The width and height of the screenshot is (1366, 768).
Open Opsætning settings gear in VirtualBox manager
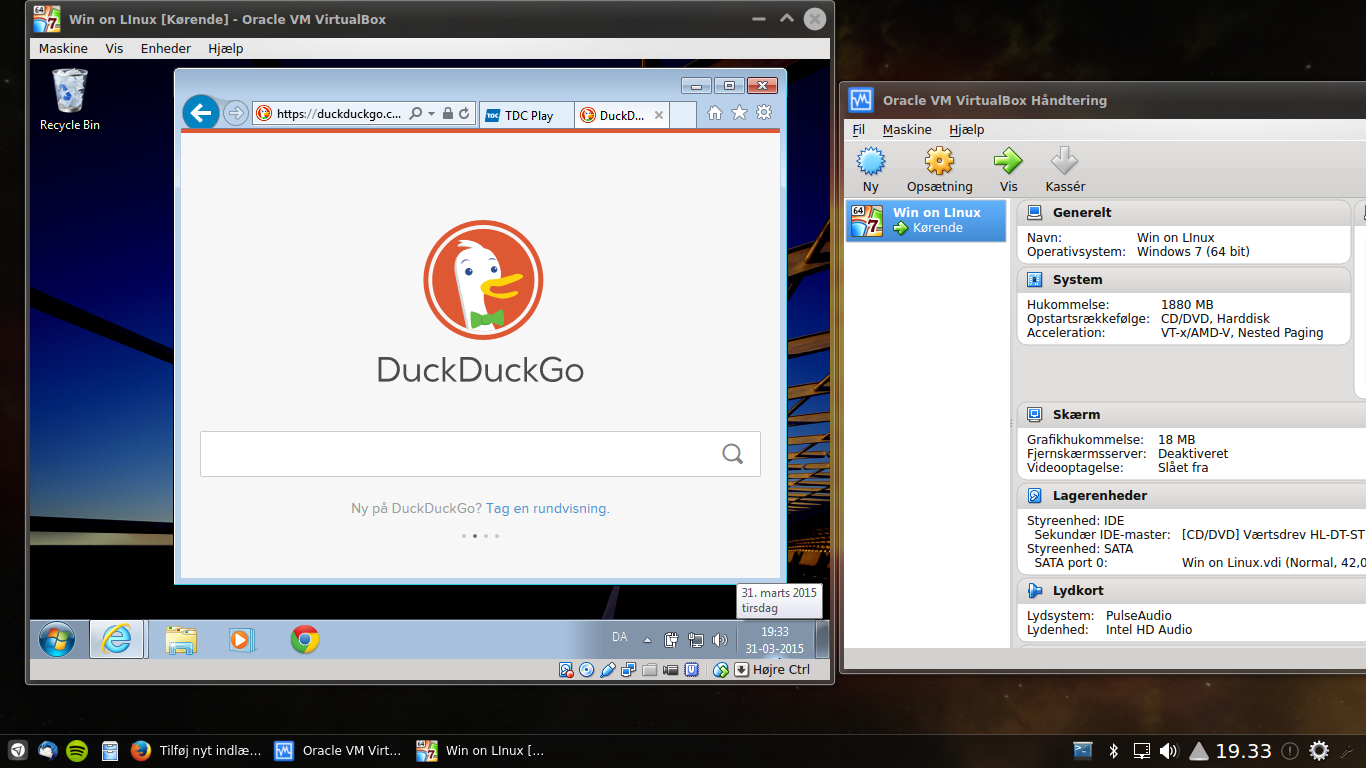(939, 161)
